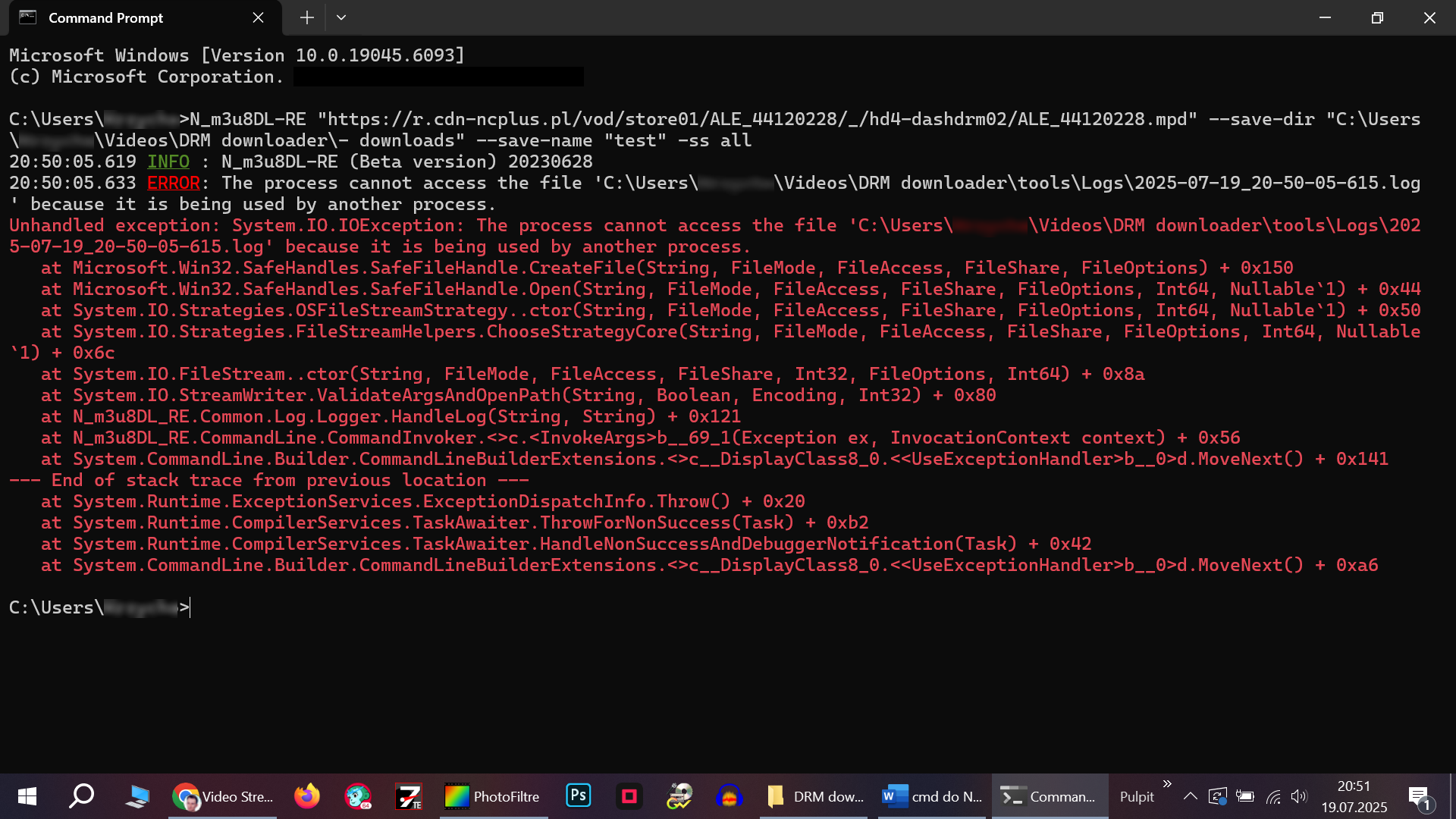Open the volume control in tray
Image resolution: width=1456 pixels, height=819 pixels.
tap(1299, 796)
